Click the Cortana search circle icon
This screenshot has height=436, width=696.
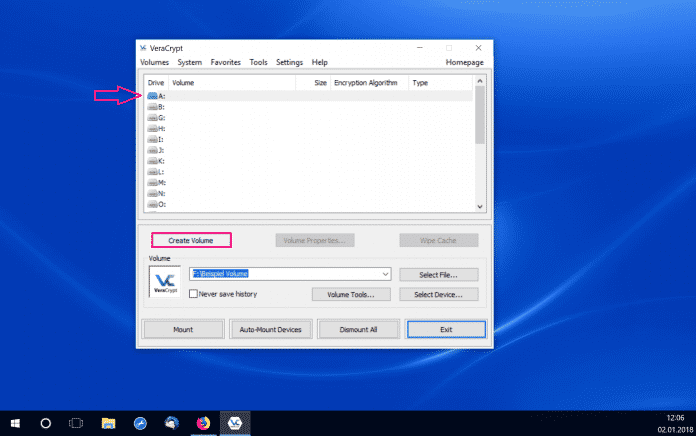click(45, 423)
